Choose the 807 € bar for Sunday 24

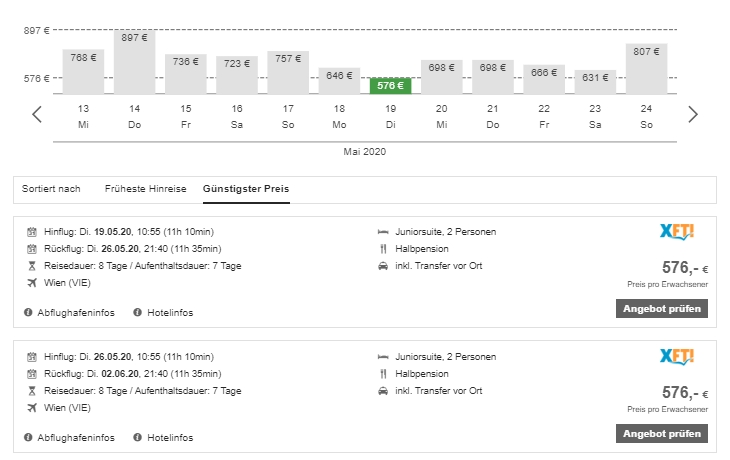646,69
